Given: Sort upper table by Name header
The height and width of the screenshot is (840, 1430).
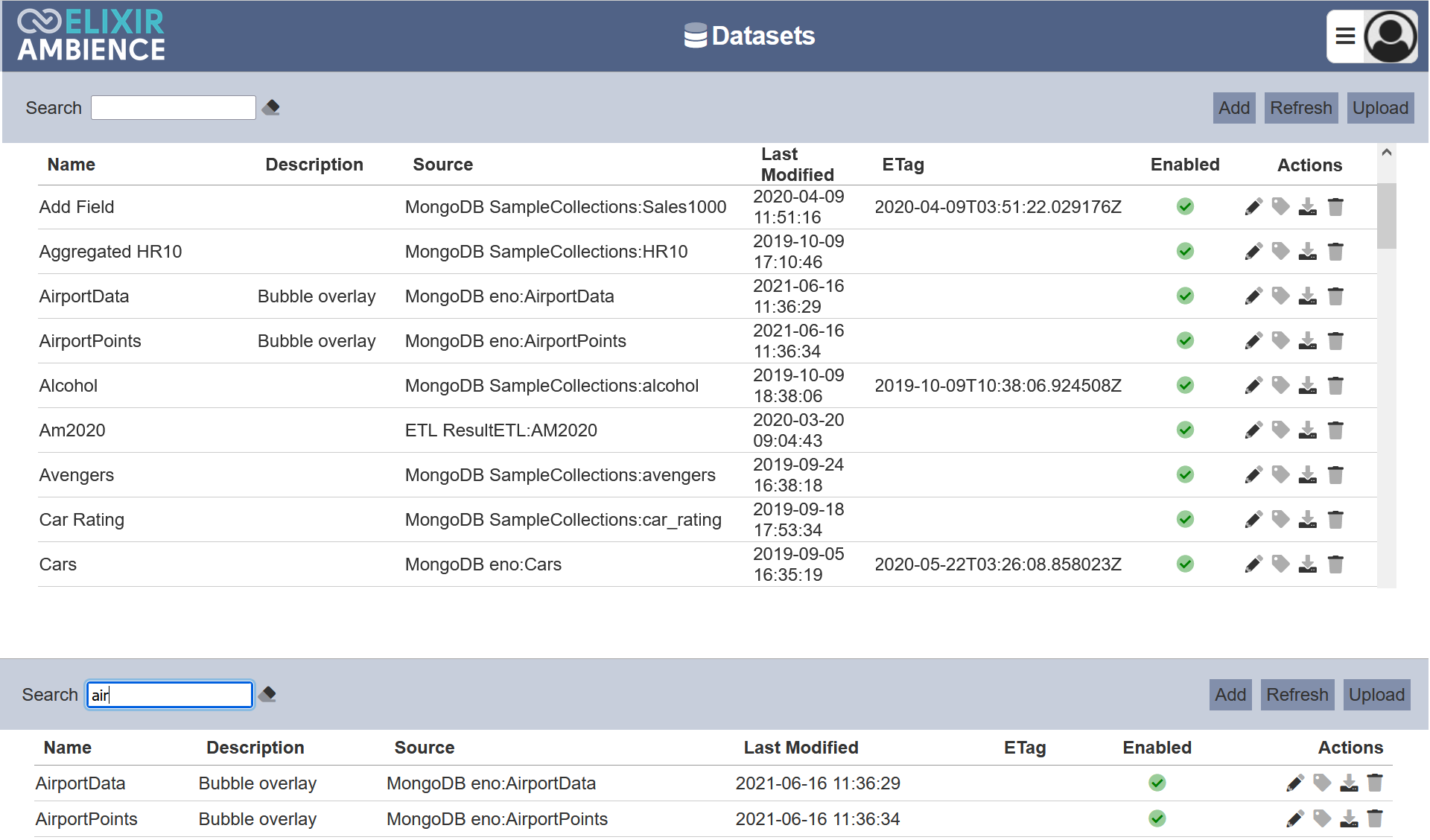Looking at the screenshot, I should [x=71, y=165].
